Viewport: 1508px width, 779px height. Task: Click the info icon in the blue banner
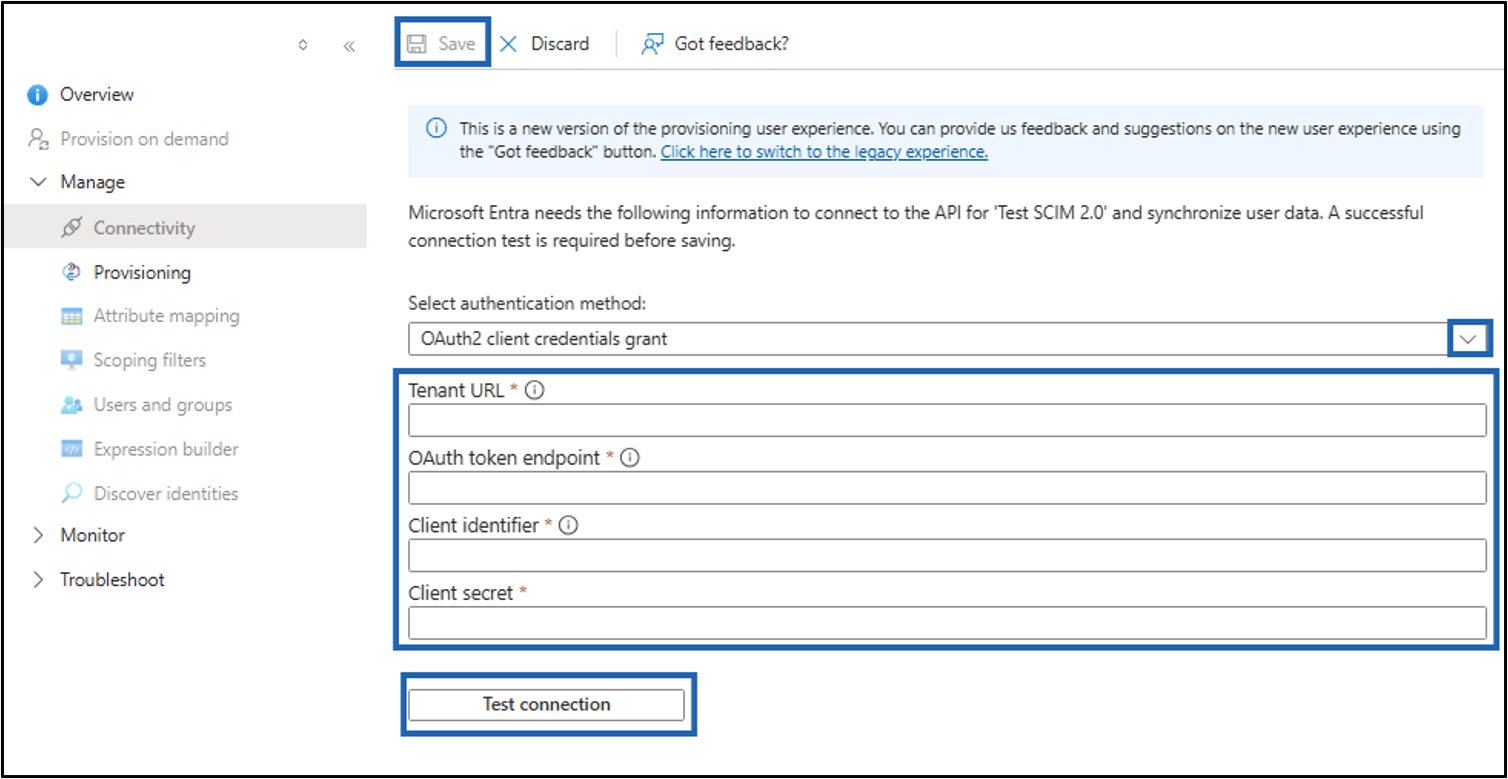pos(436,128)
